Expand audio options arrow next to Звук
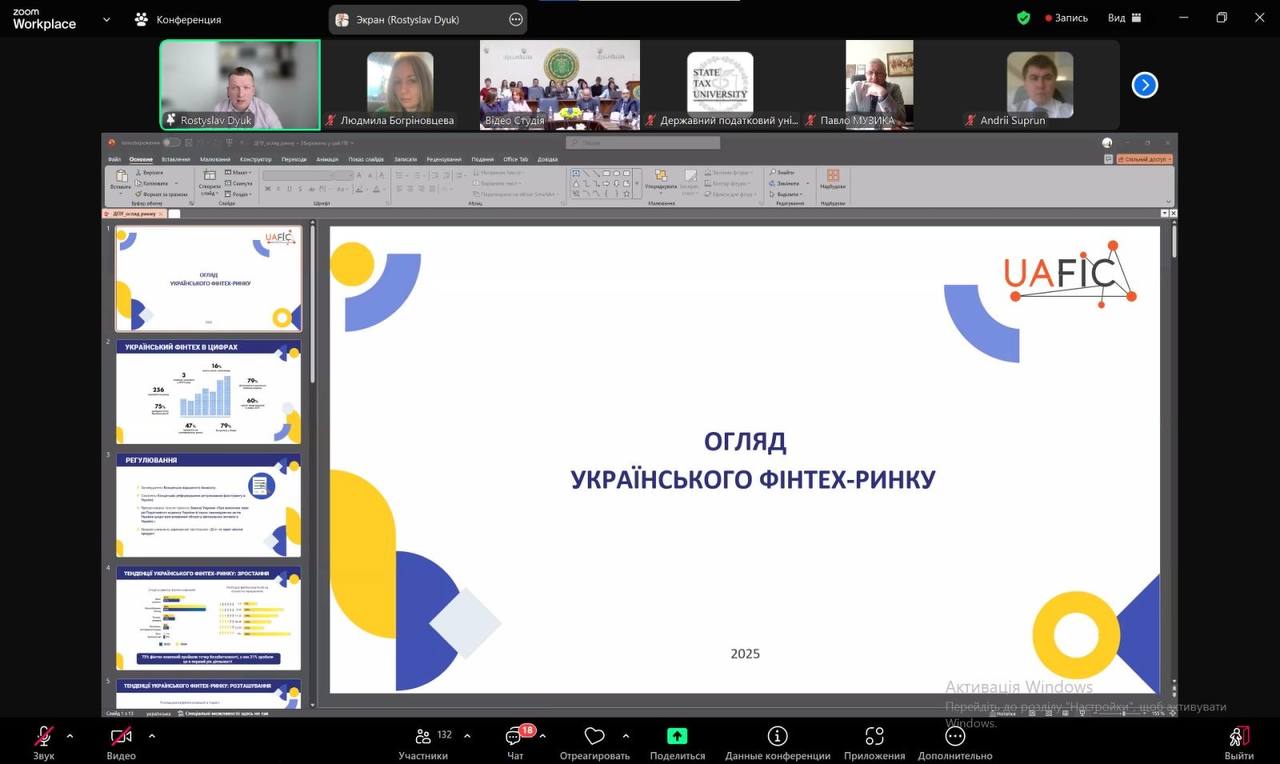1280x764 pixels. [70, 736]
